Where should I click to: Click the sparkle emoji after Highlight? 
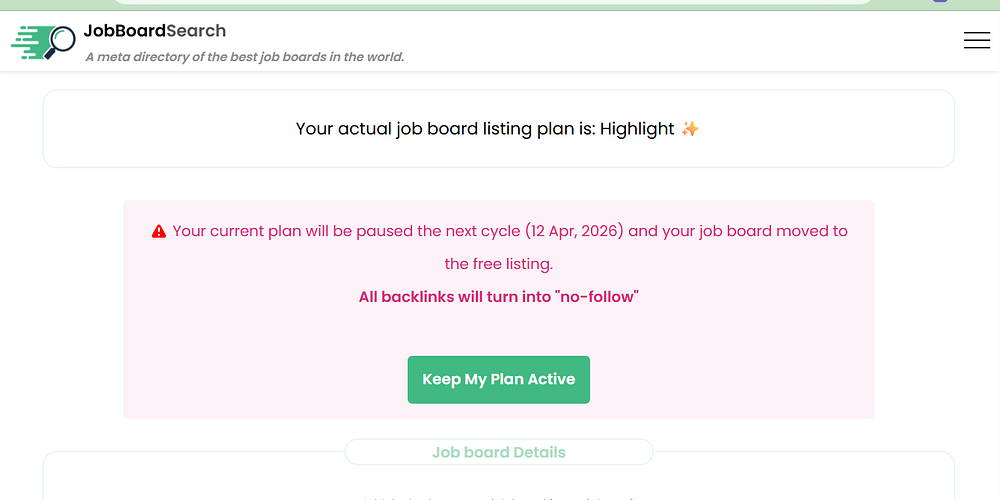point(690,129)
